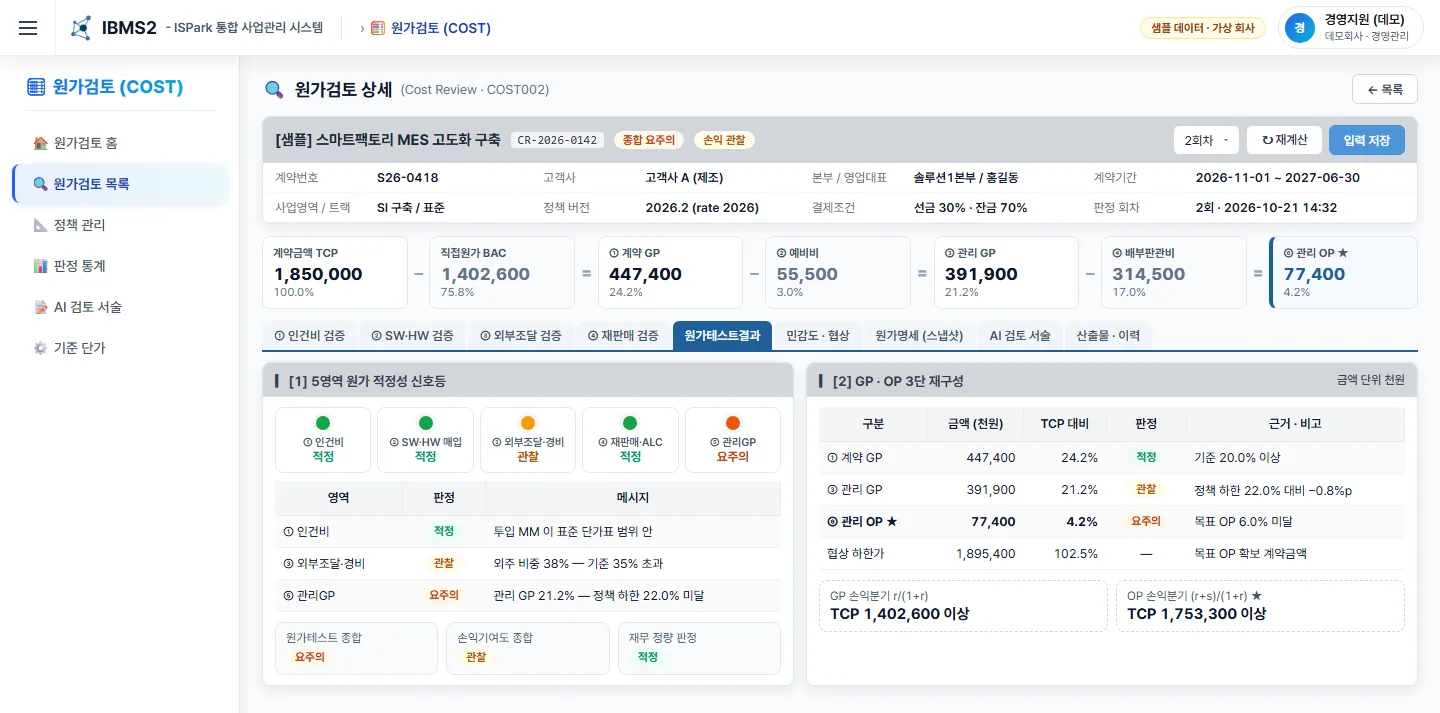Click message 외주 비중 38% — 기준 35% 초과
Screen dimensions: 1440x713
tap(578, 564)
